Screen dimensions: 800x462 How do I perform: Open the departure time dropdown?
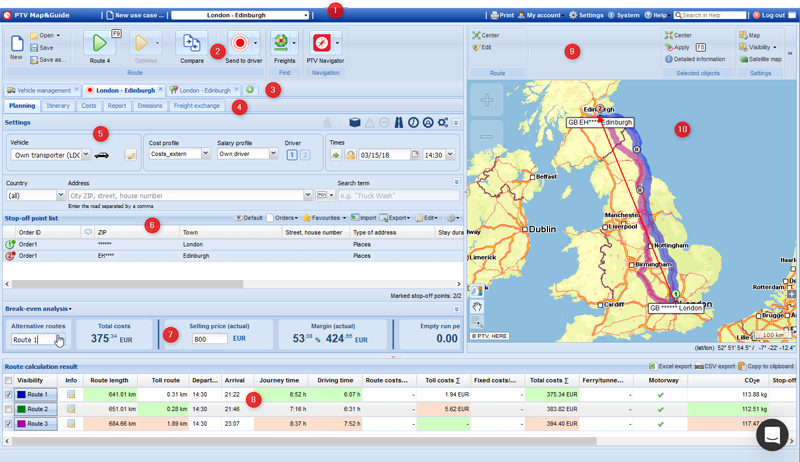[x=450, y=154]
